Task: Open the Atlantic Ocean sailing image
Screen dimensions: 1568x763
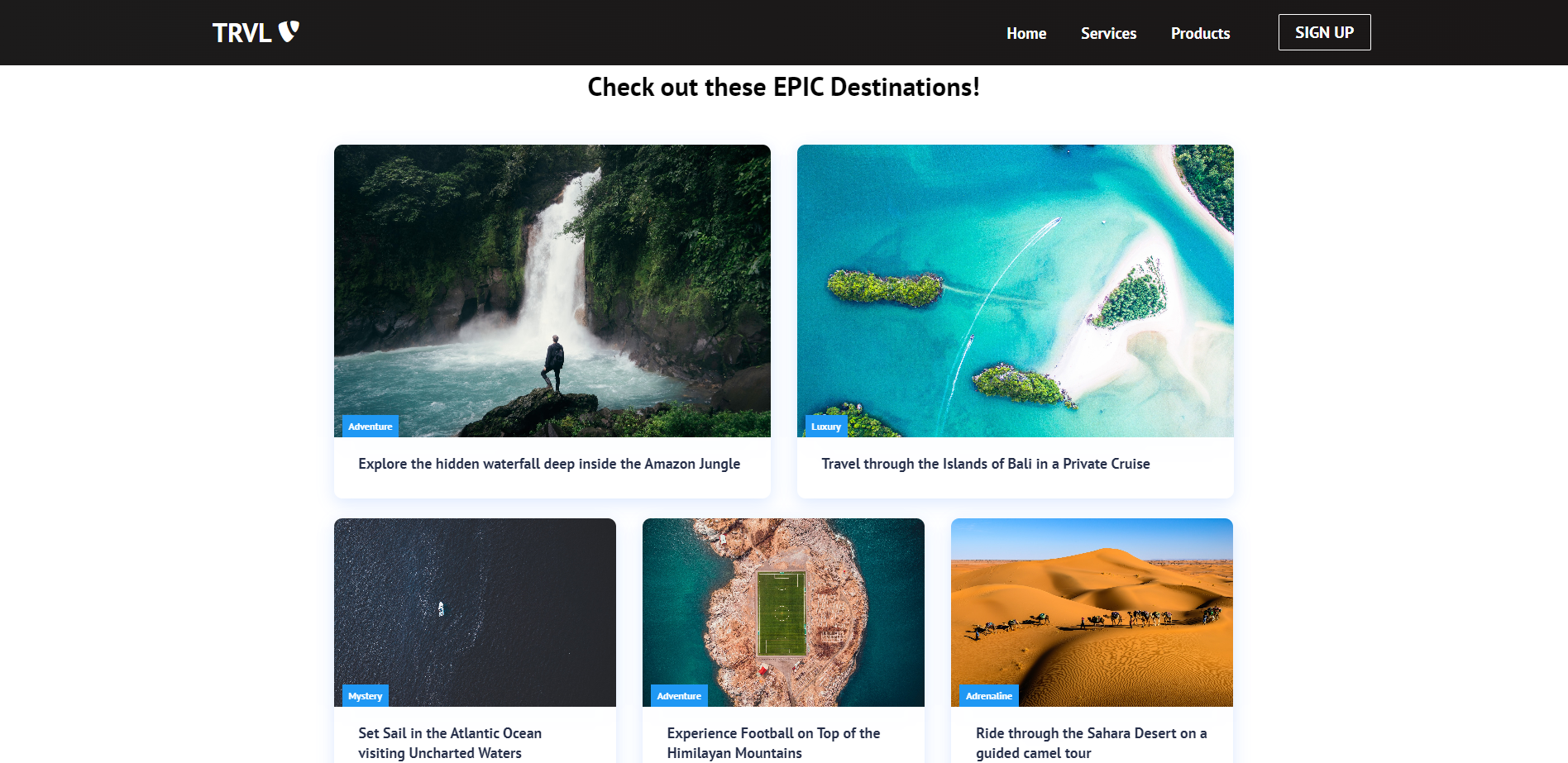Action: [475, 613]
